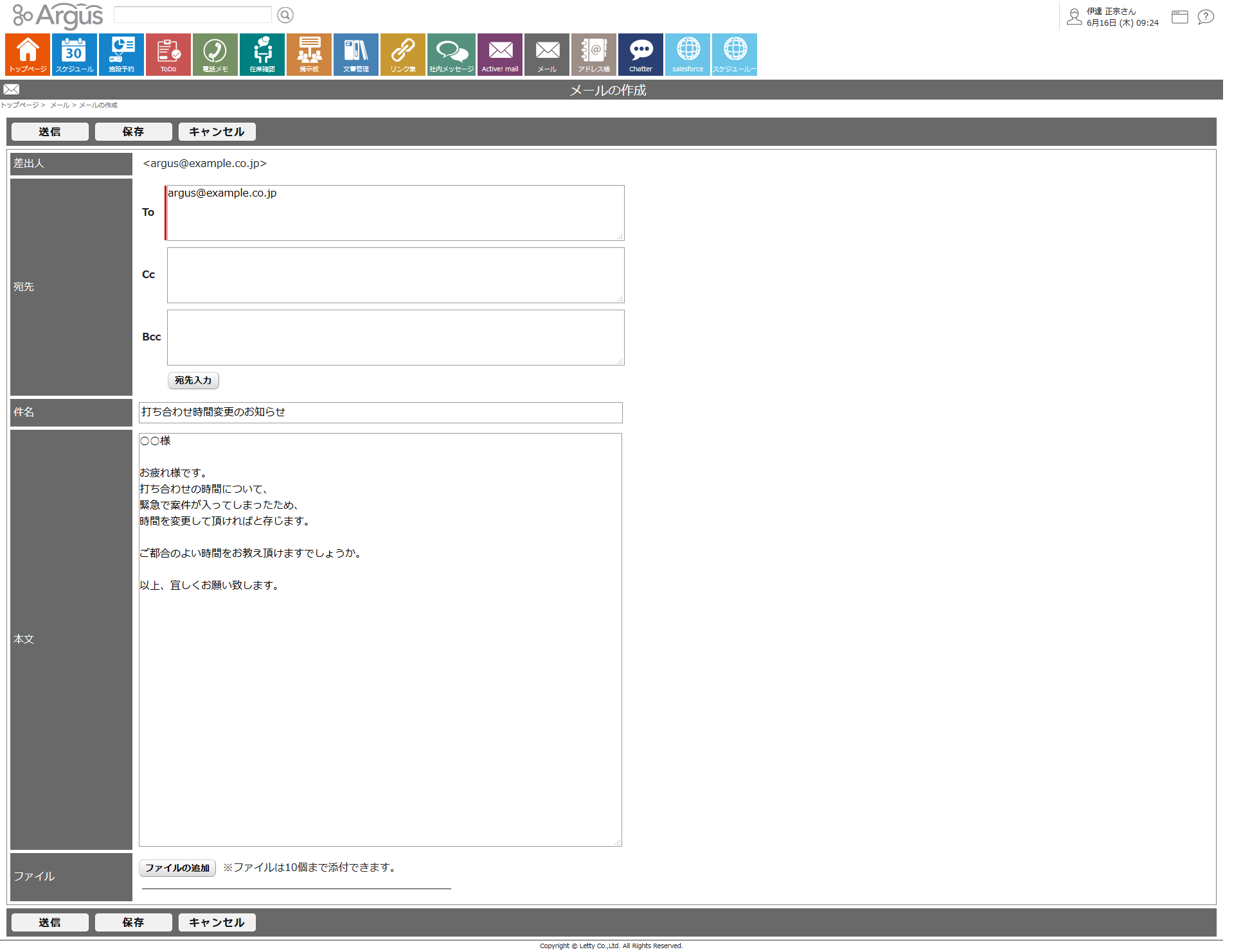
Task: Open the Address Book (アドレス帳) icon
Action: pyautogui.click(x=594, y=55)
